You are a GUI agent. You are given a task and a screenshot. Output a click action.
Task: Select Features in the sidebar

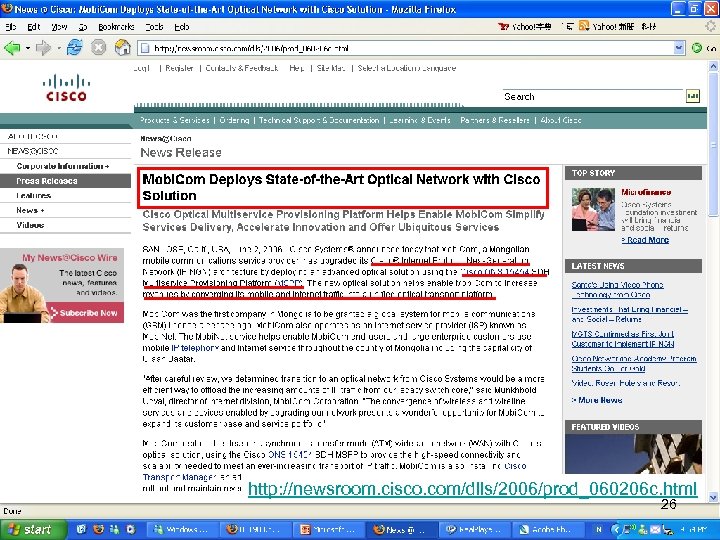tap(34, 196)
